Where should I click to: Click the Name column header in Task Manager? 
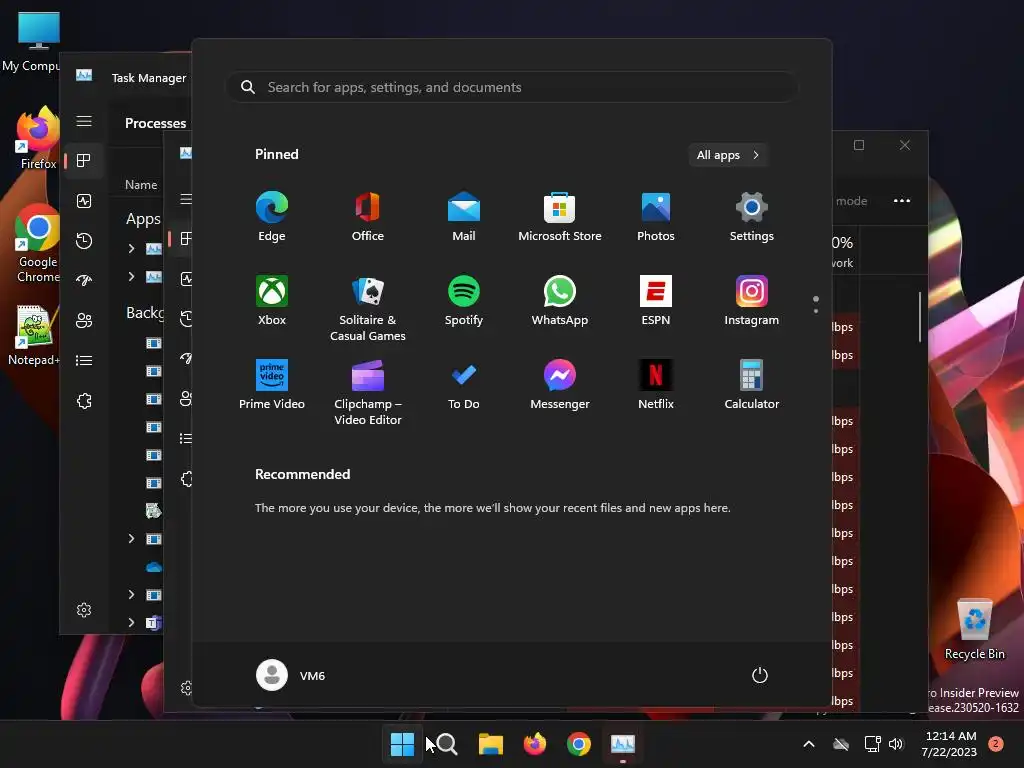[x=141, y=185]
